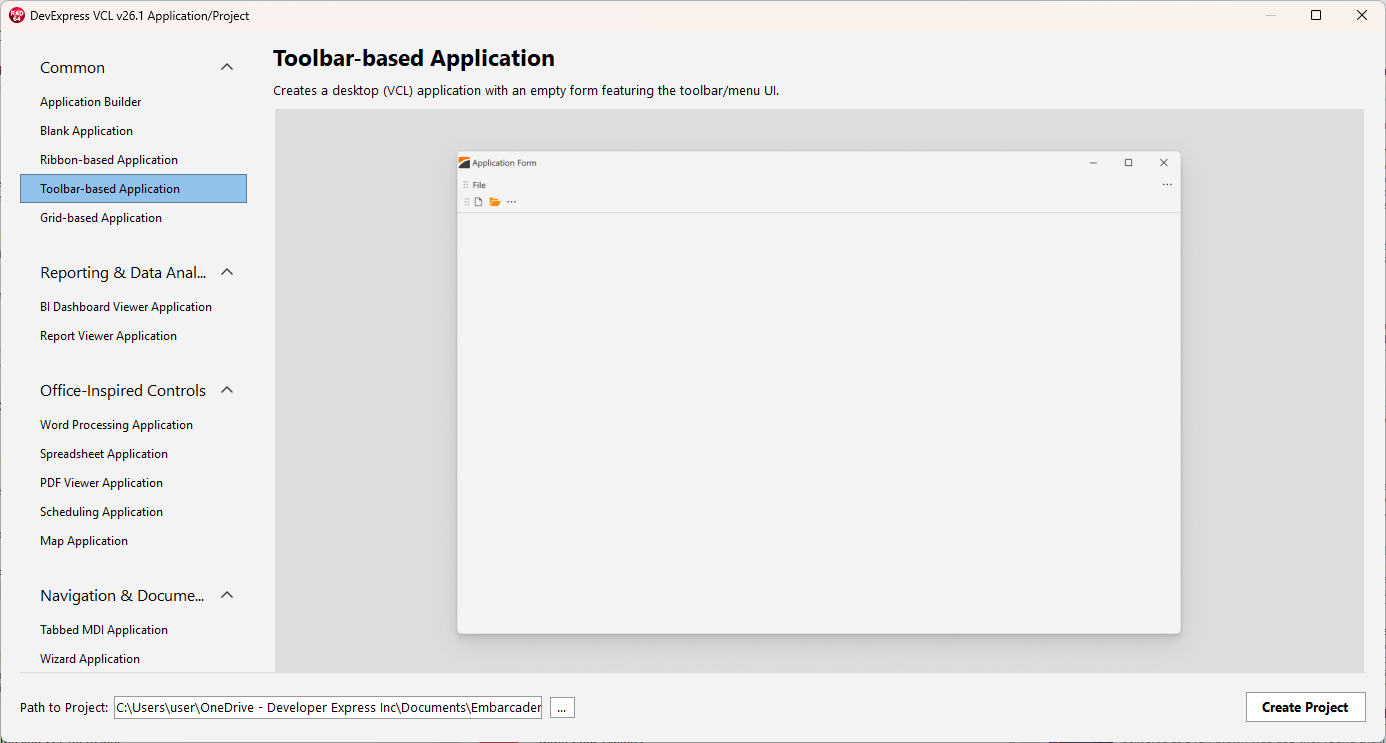Screen dimensions: 1386x743
Task: Select BI Dashboard Viewer Application
Action: click(133, 307)
